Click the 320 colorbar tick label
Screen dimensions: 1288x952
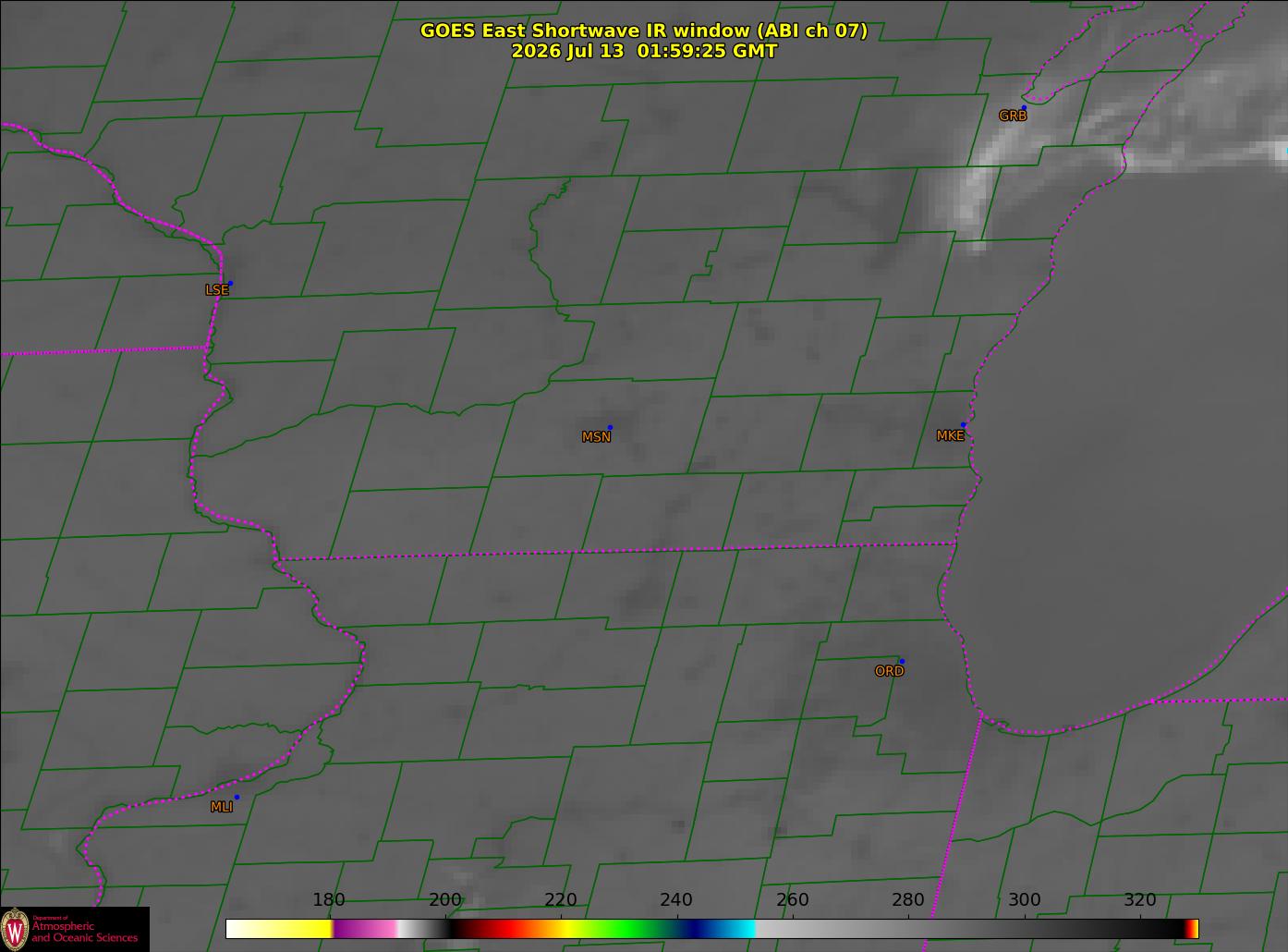[1139, 900]
